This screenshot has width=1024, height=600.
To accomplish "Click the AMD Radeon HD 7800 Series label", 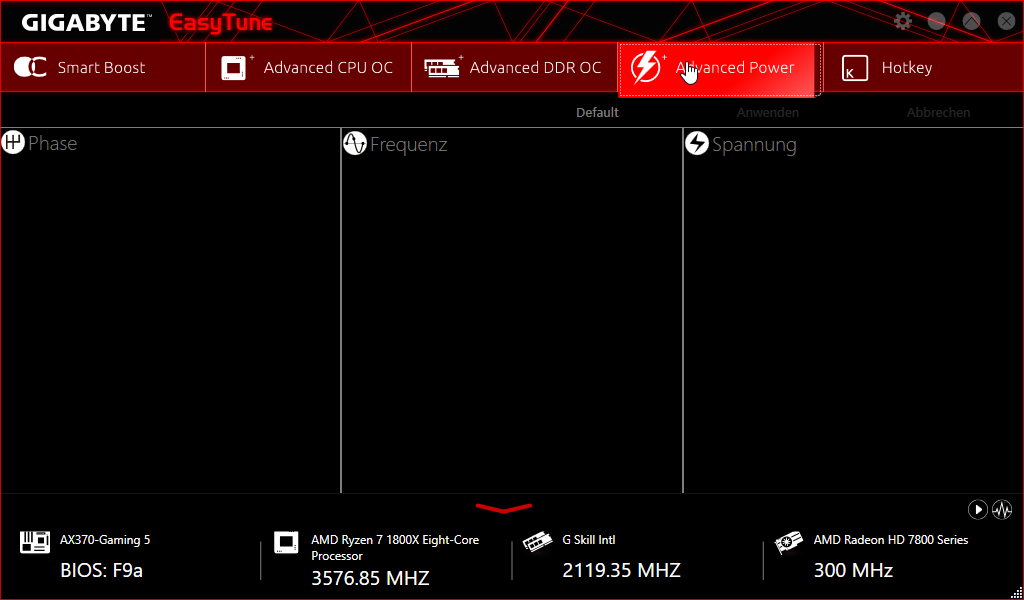I will (891, 540).
